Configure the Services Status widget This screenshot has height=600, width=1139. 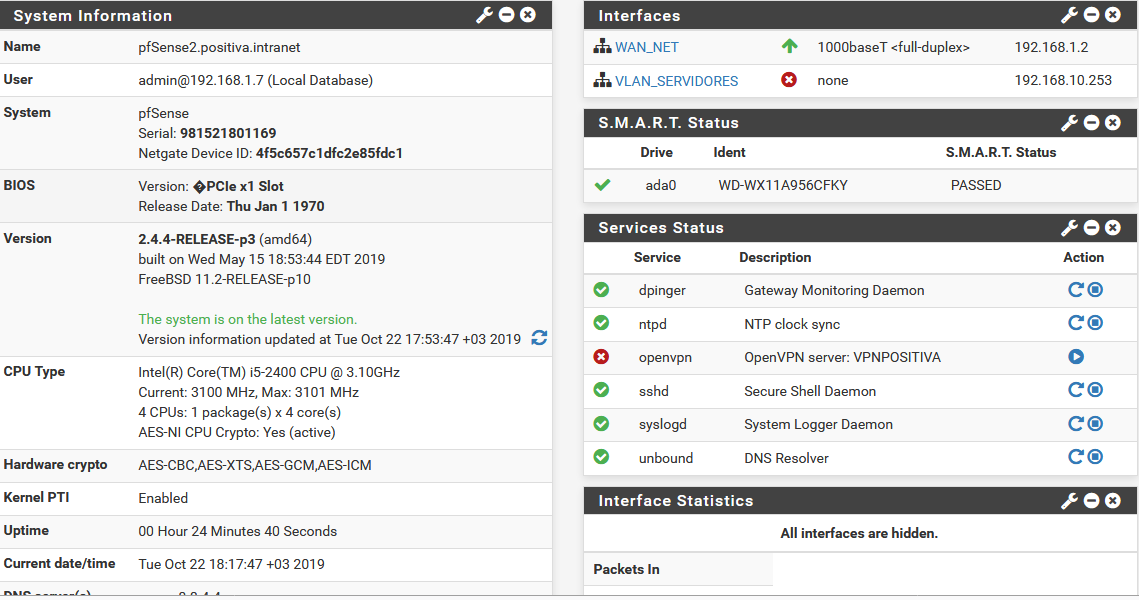tap(1069, 228)
